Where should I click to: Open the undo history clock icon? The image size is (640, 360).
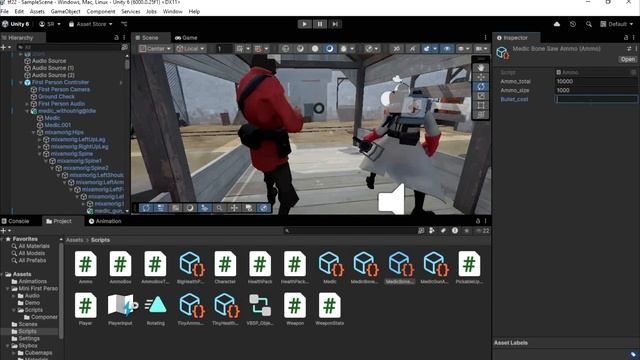click(573, 24)
